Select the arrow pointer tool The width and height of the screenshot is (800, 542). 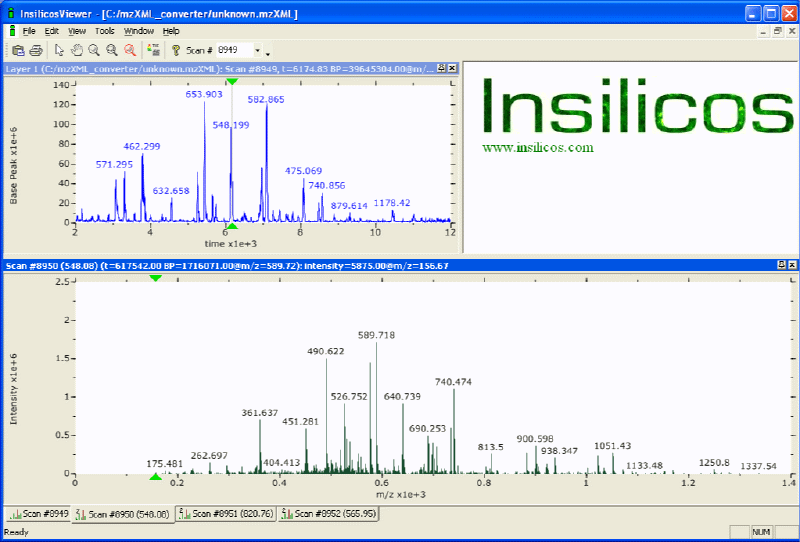click(x=59, y=50)
